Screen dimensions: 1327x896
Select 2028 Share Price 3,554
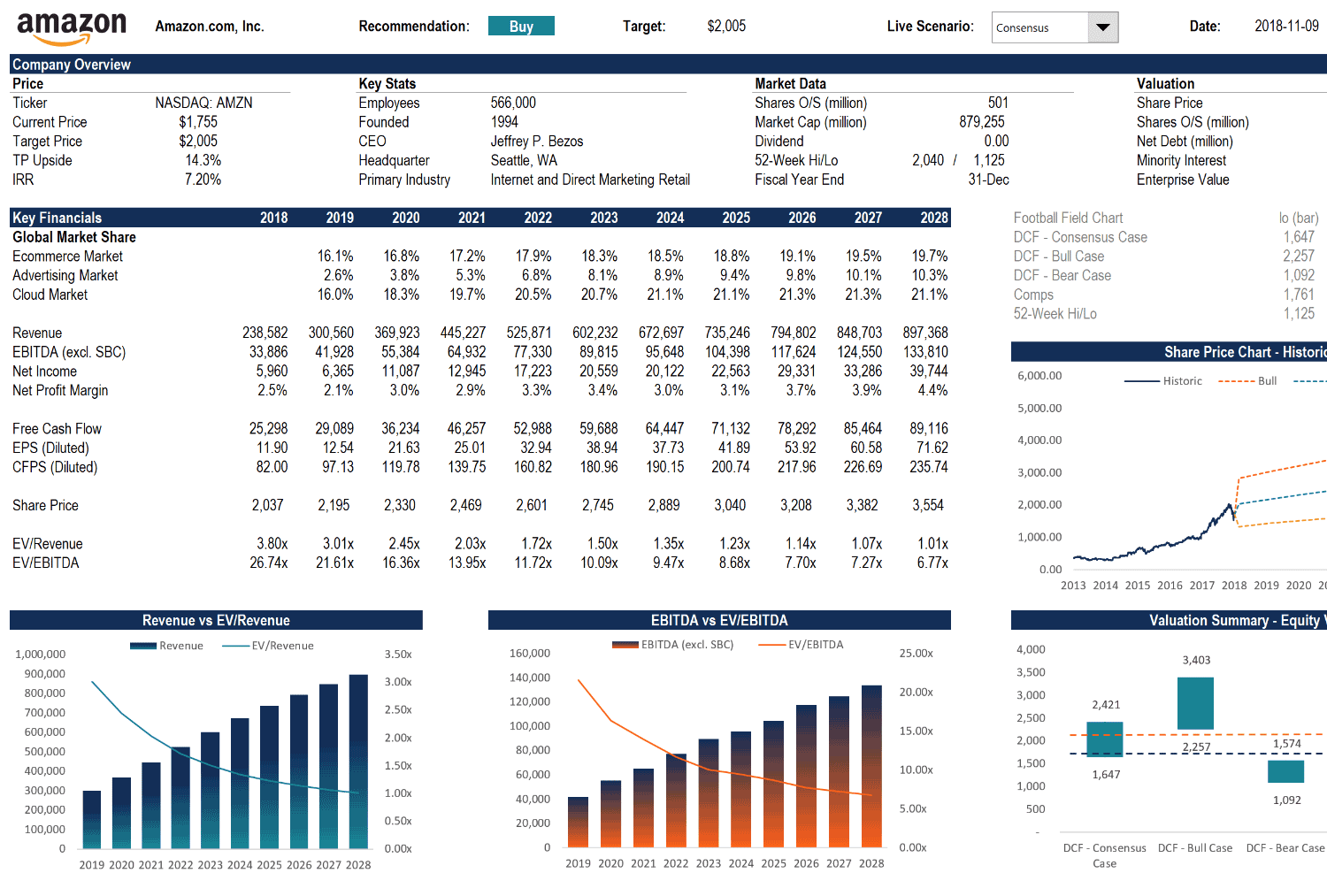pos(928,505)
